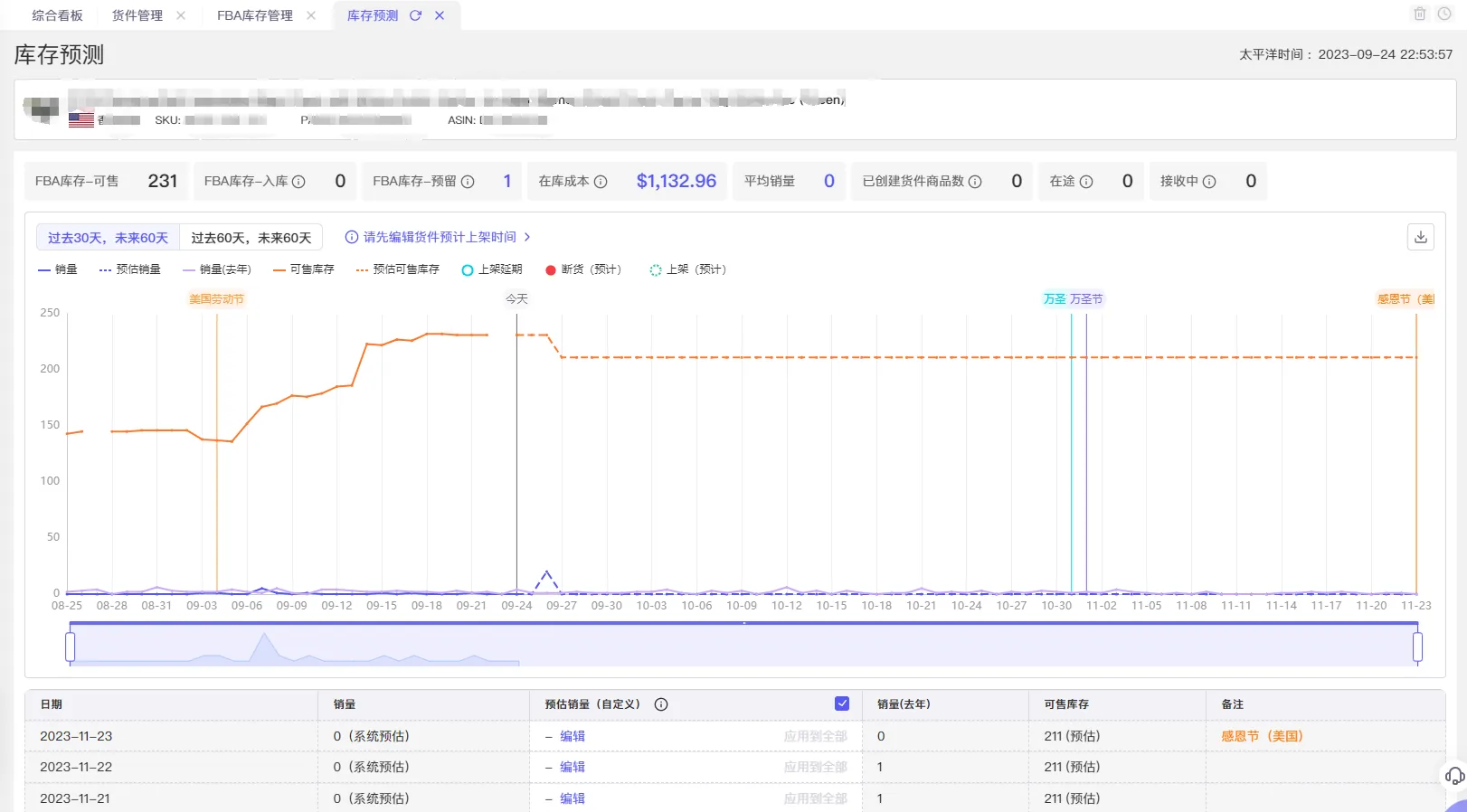1467x812 pixels.
Task: Switch to 综合看板 tab
Action: (x=57, y=15)
